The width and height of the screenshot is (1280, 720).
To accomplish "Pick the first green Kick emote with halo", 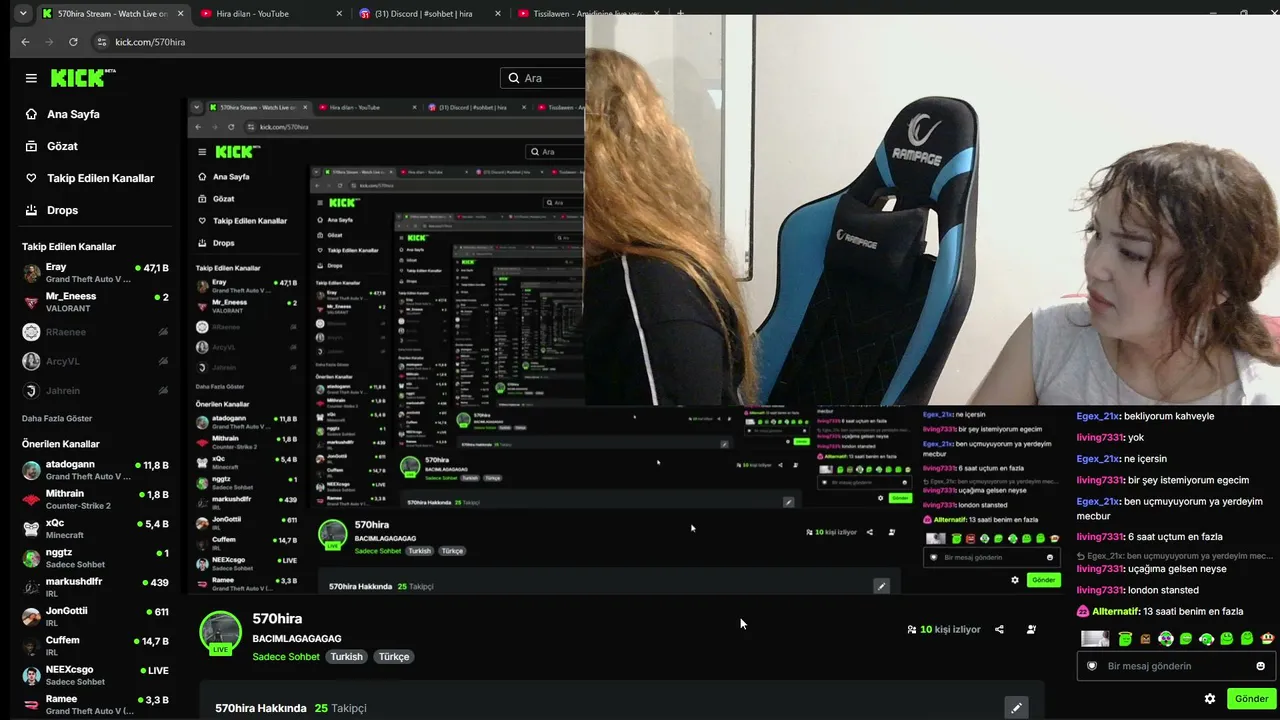I will 1125,639.
